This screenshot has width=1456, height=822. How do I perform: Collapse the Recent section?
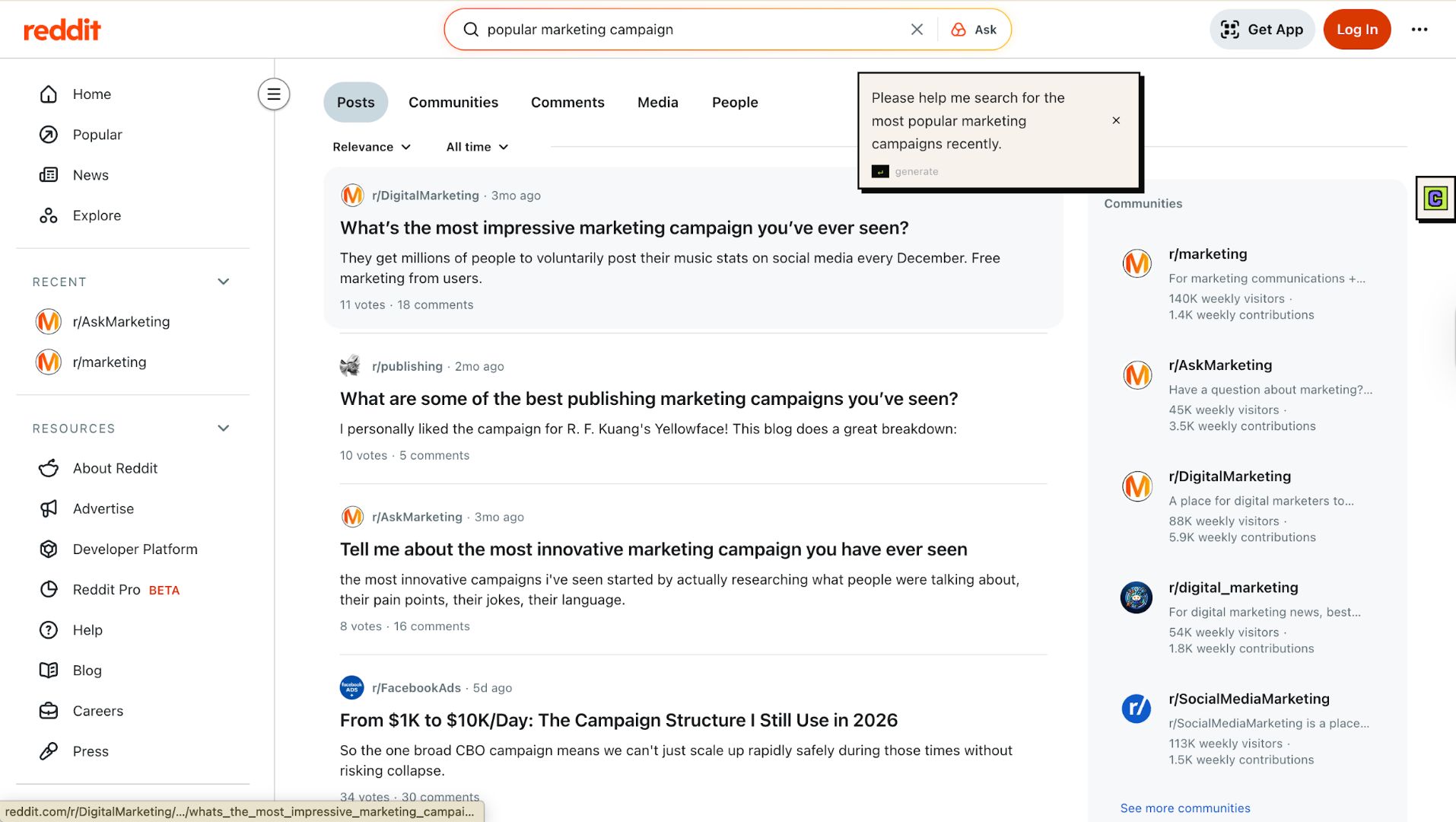tap(223, 282)
